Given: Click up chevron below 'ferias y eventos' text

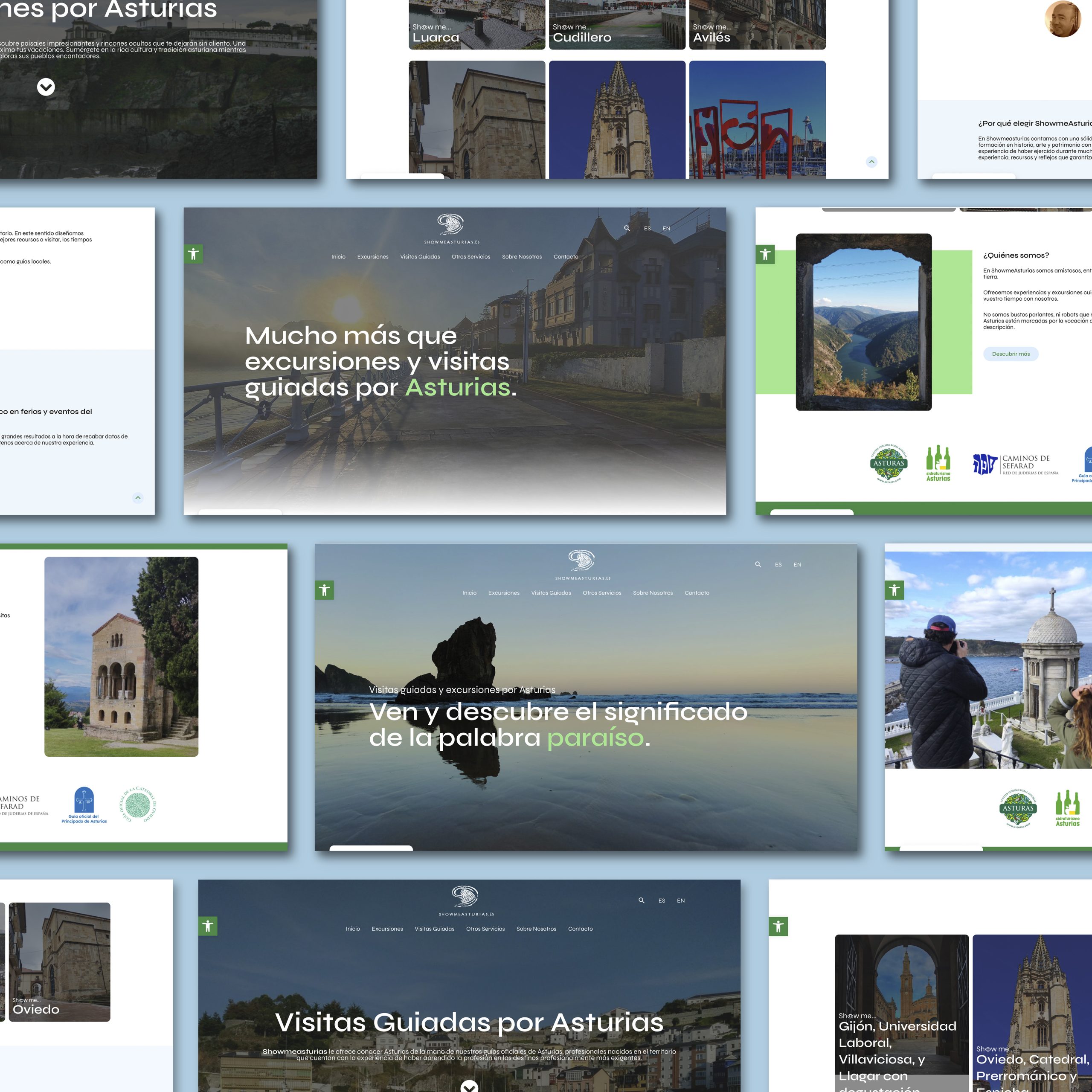Looking at the screenshot, I should tap(138, 498).
